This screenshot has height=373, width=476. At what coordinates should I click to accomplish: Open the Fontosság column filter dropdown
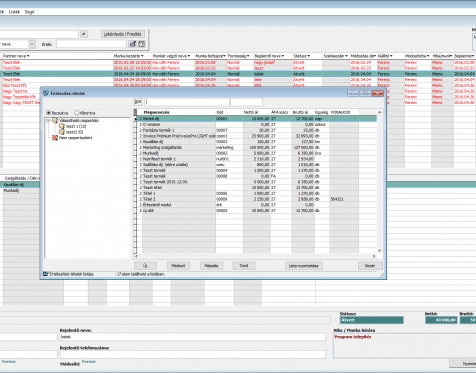[248, 56]
